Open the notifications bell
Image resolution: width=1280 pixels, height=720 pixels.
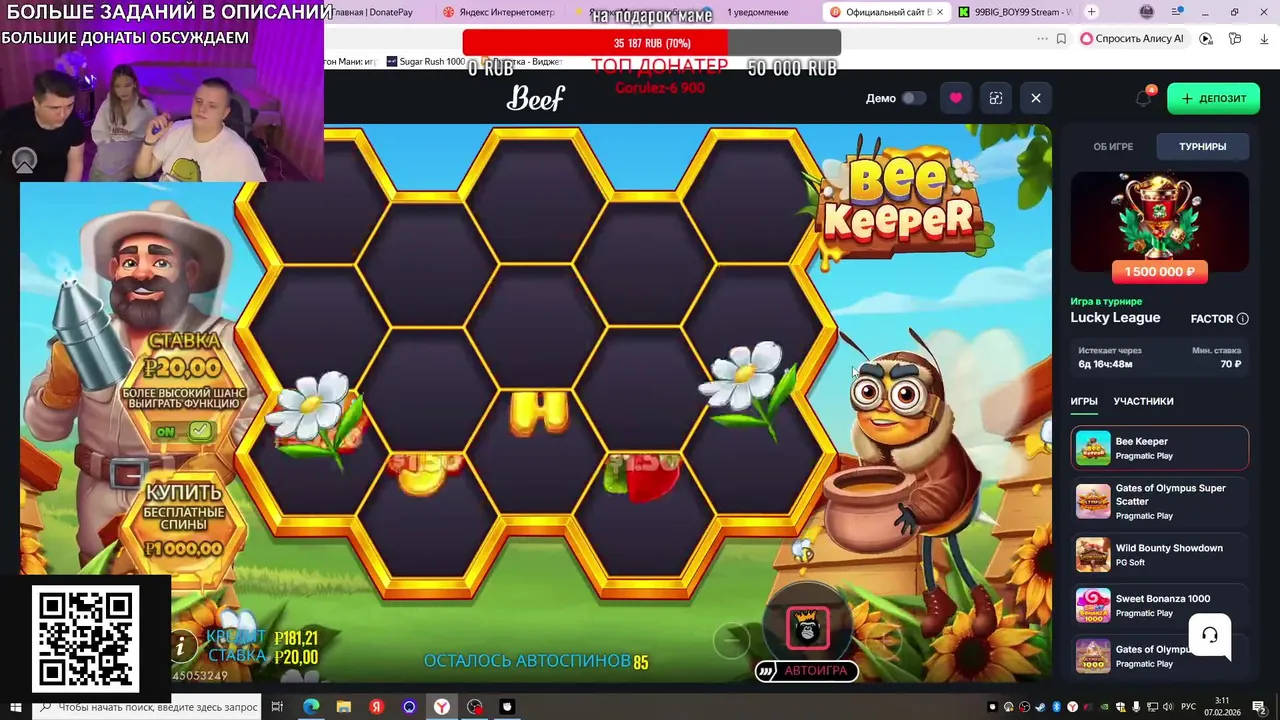point(1143,98)
